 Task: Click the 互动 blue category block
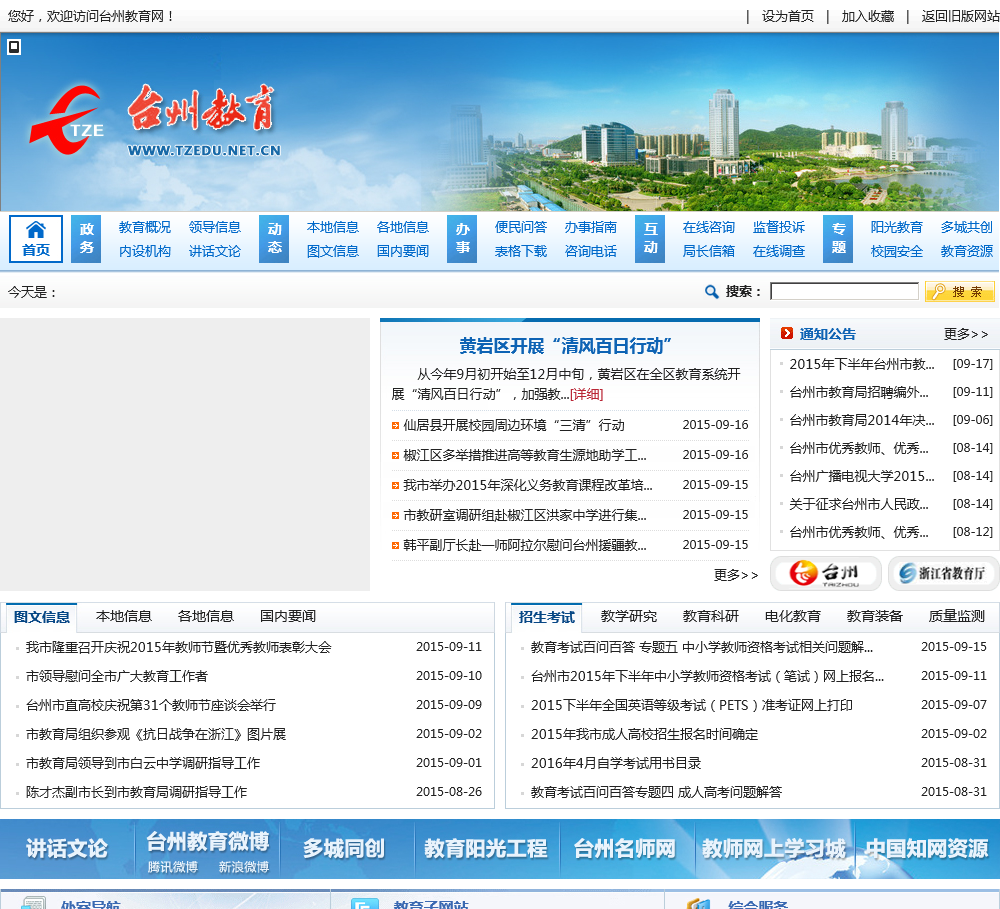click(651, 239)
